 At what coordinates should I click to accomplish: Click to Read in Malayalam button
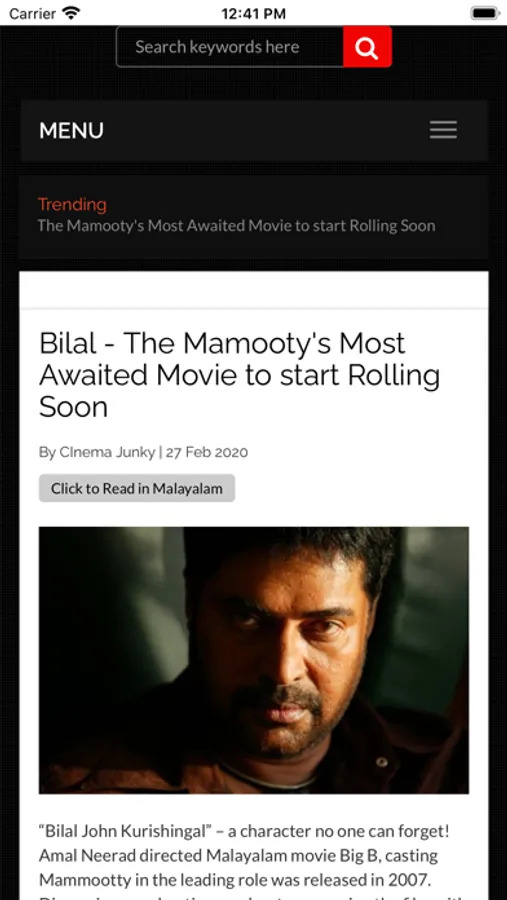[137, 488]
